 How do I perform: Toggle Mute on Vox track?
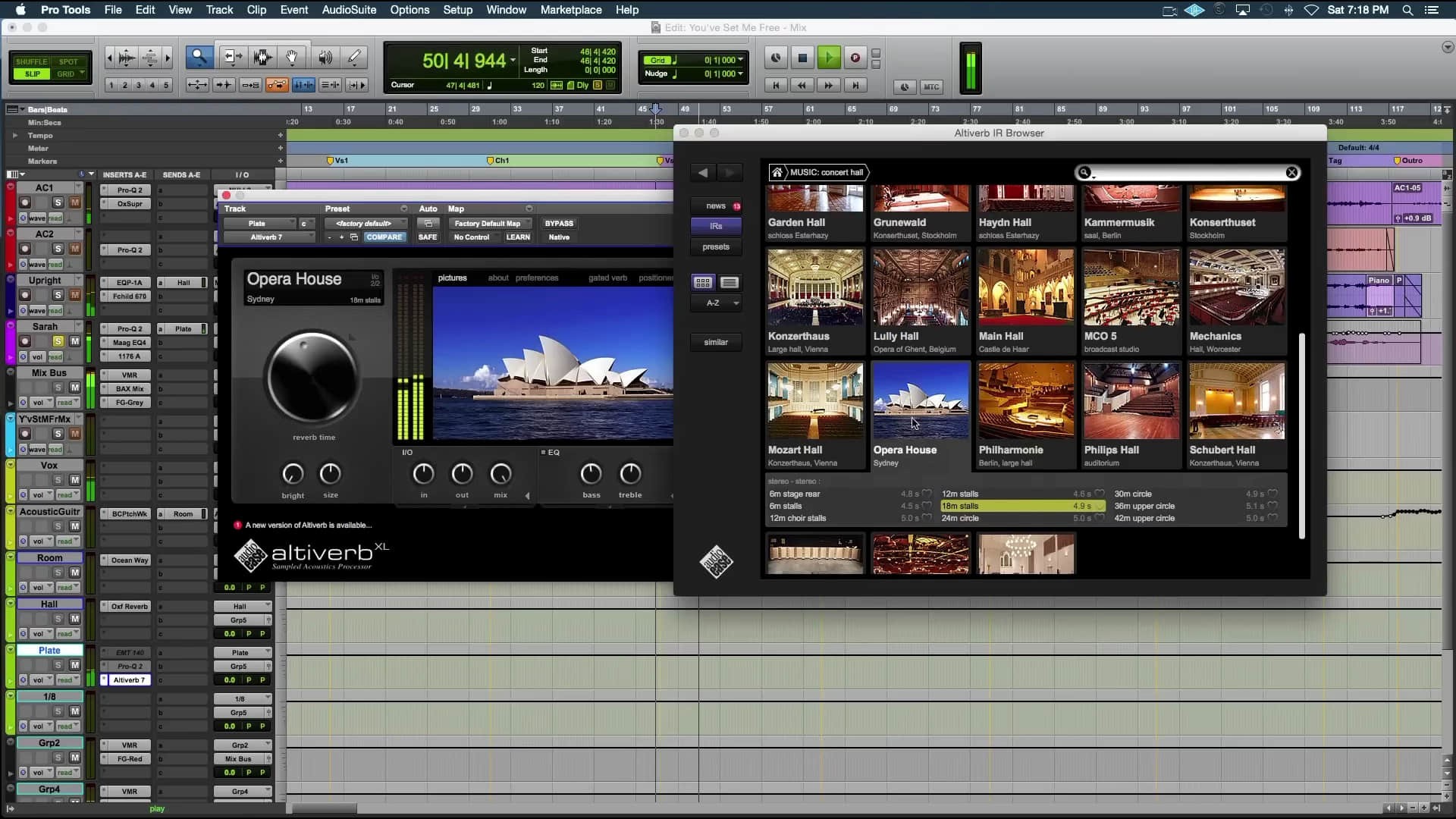tap(74, 480)
